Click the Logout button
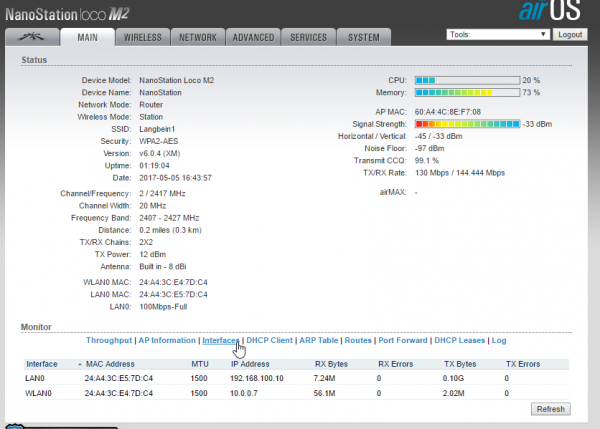 [x=569, y=34]
